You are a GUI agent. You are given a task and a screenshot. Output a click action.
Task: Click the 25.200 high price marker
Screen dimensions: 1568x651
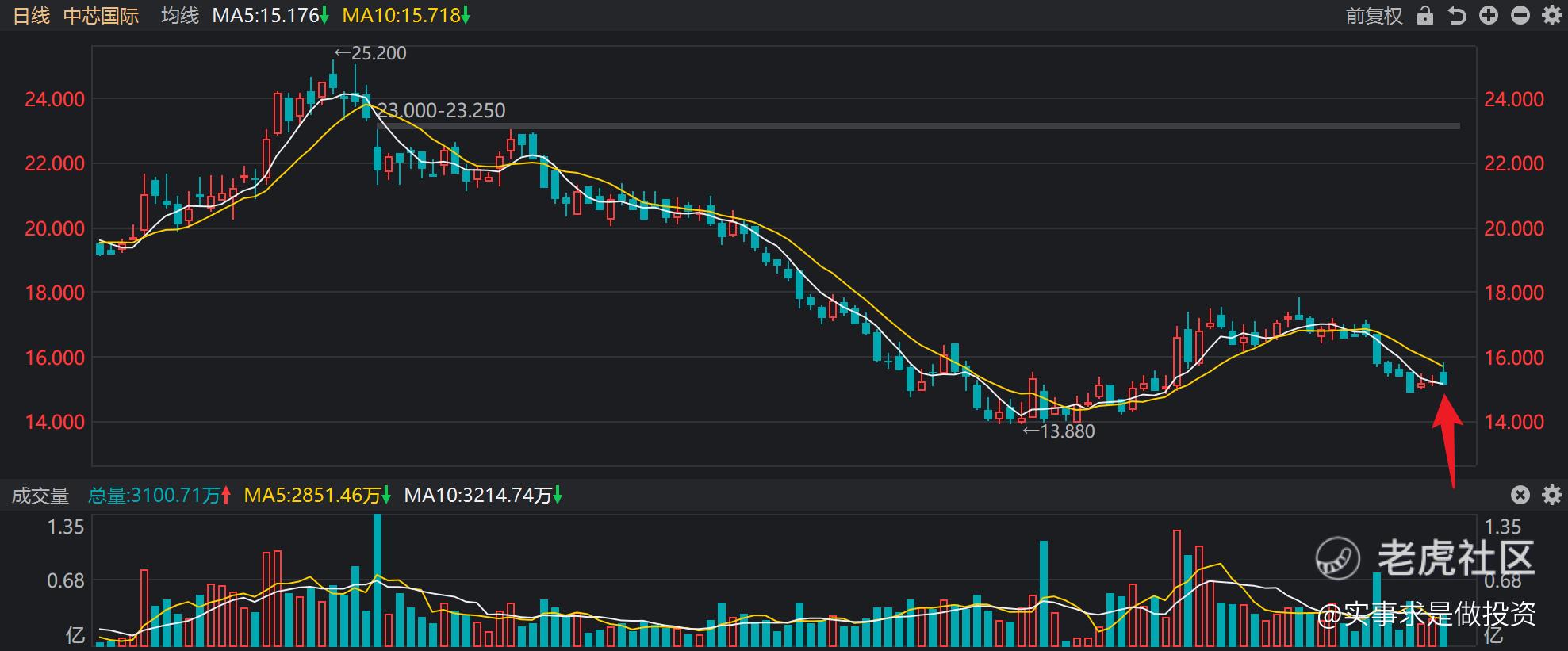370,53
